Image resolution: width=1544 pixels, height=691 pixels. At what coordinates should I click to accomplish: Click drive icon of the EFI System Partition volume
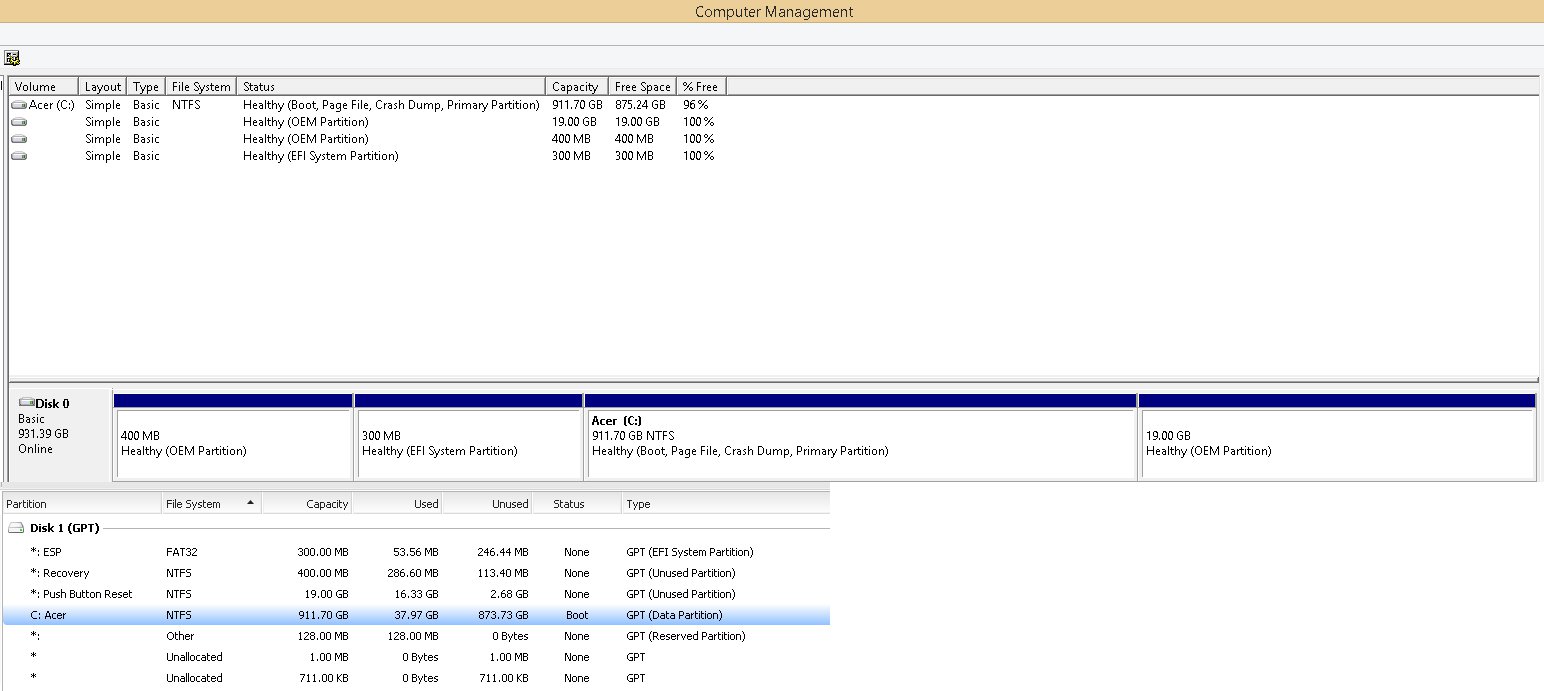click(x=19, y=156)
